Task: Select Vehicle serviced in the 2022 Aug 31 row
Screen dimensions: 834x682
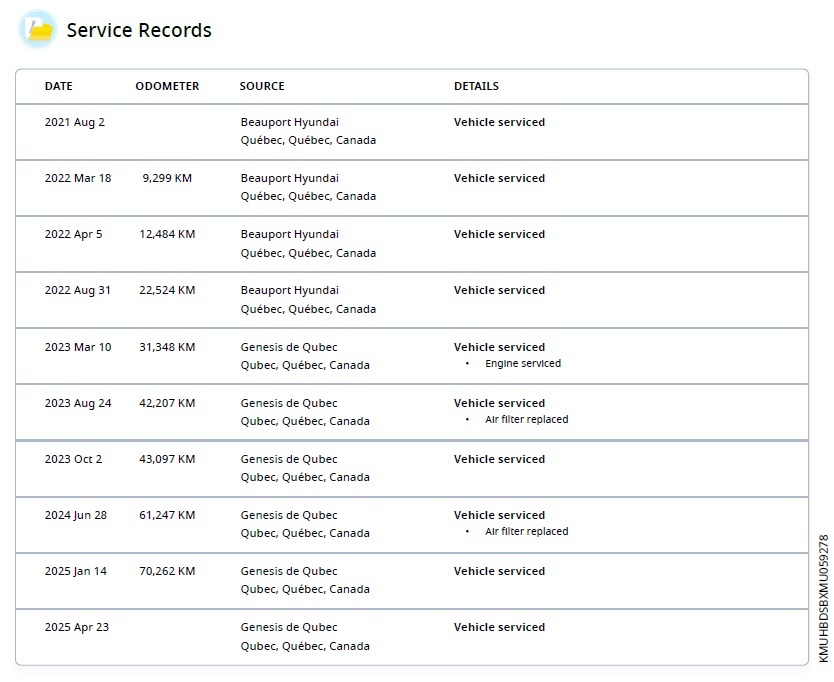Action: 499,290
